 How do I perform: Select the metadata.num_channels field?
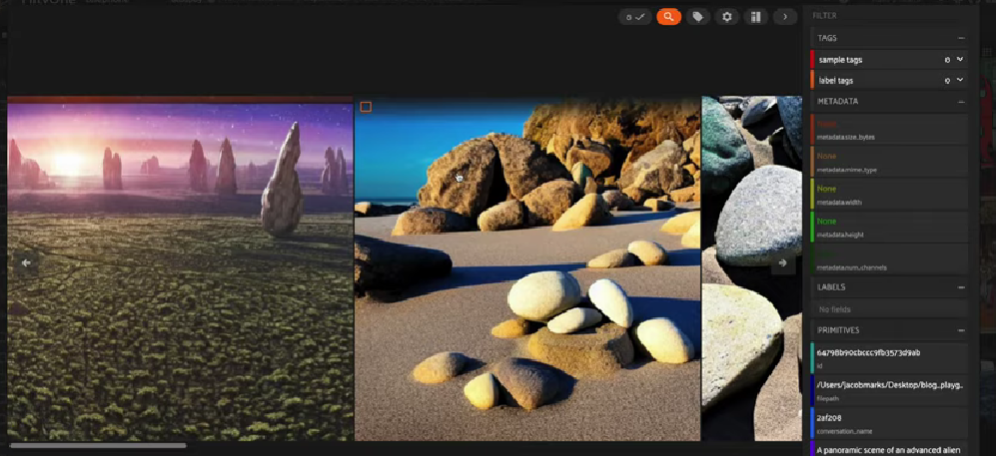[889, 259]
